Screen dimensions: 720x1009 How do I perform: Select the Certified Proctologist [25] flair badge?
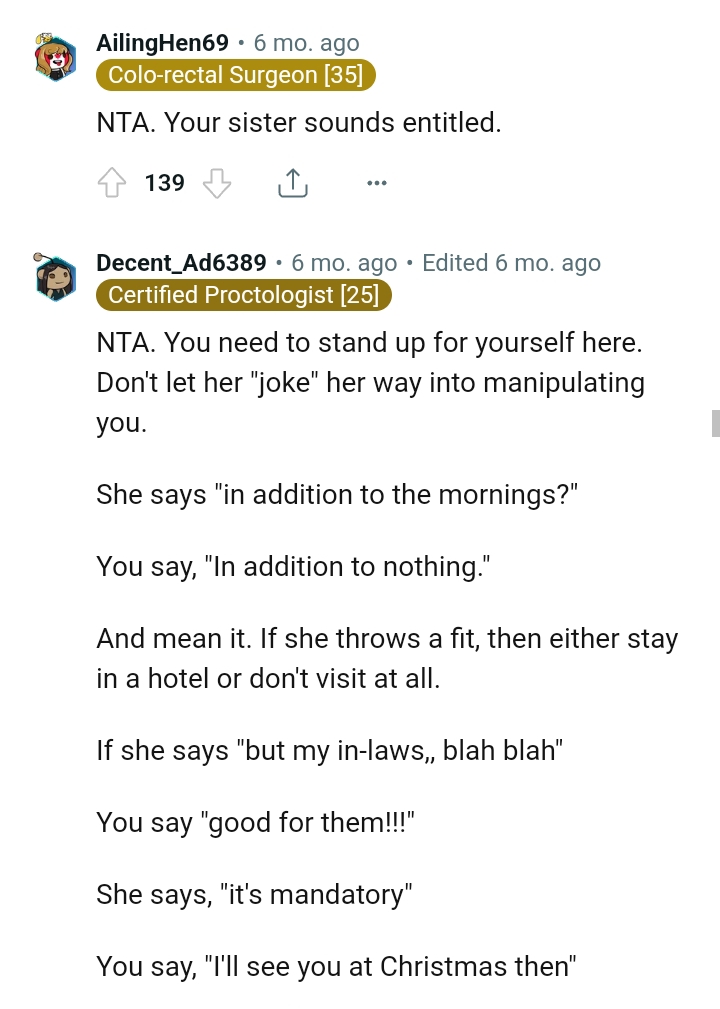click(244, 295)
